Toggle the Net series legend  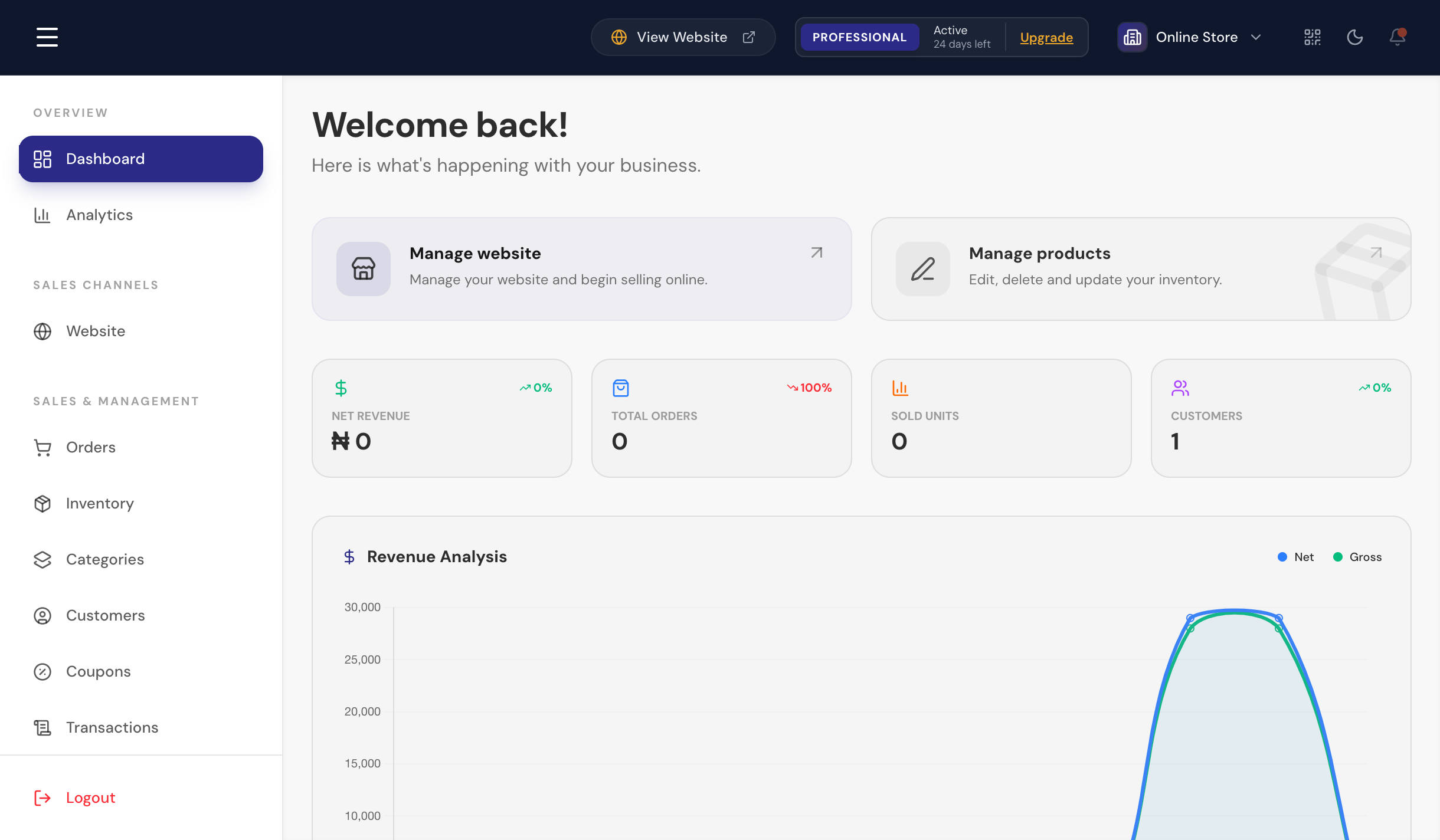[1295, 557]
